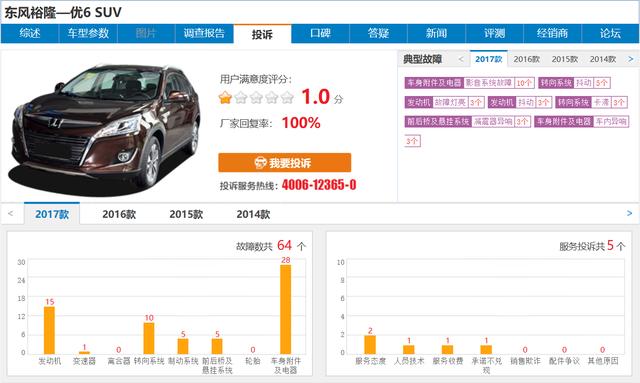Switch to the 调查报告 tab
Screen dimensions: 640x383
[x=204, y=33]
